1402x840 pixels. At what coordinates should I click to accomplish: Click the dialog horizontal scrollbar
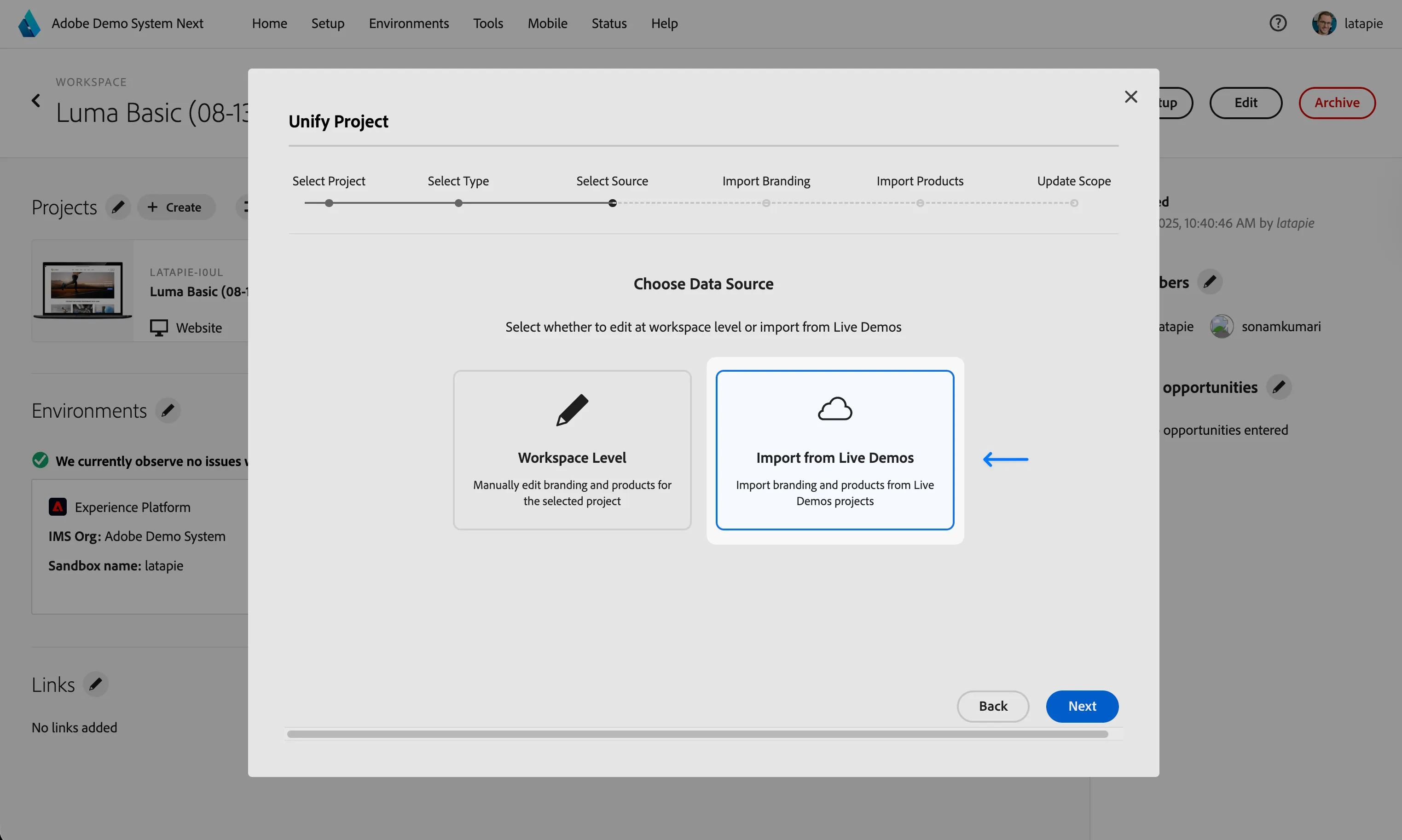[697, 734]
